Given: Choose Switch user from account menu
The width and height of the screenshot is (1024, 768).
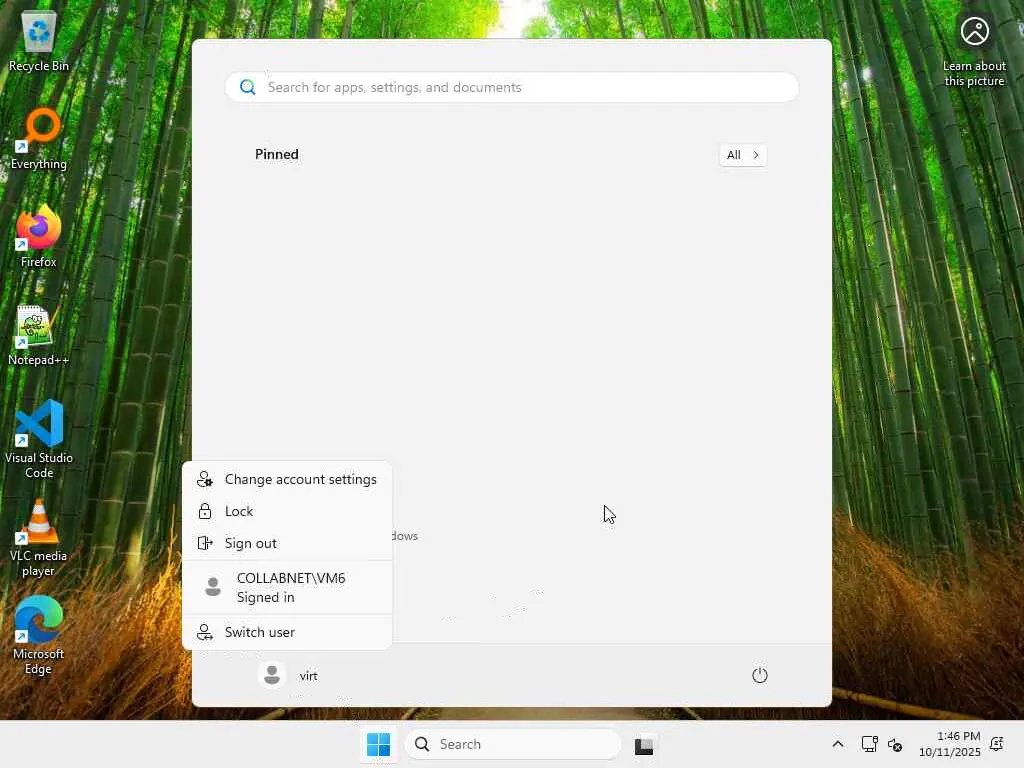Looking at the screenshot, I should (x=287, y=632).
